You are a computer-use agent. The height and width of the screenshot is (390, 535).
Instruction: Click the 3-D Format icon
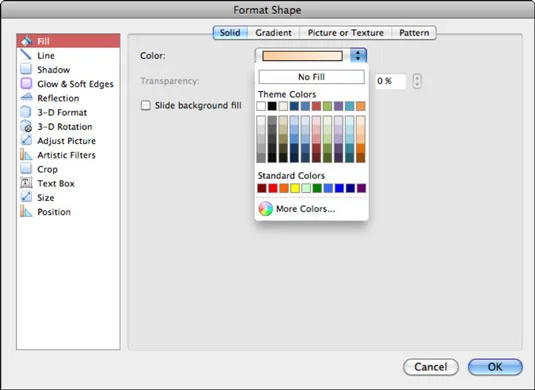pyautogui.click(x=26, y=112)
